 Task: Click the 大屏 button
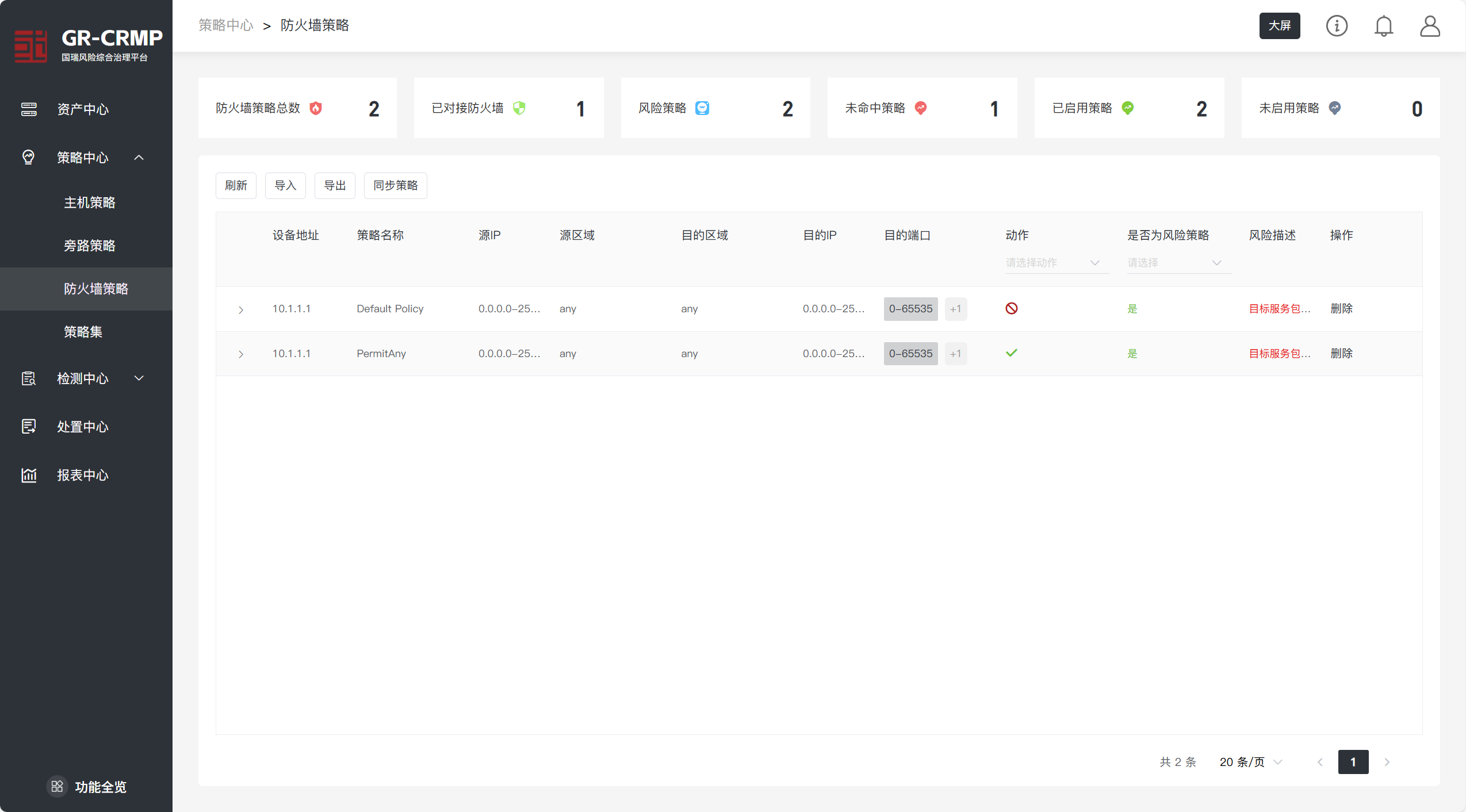coord(1279,26)
